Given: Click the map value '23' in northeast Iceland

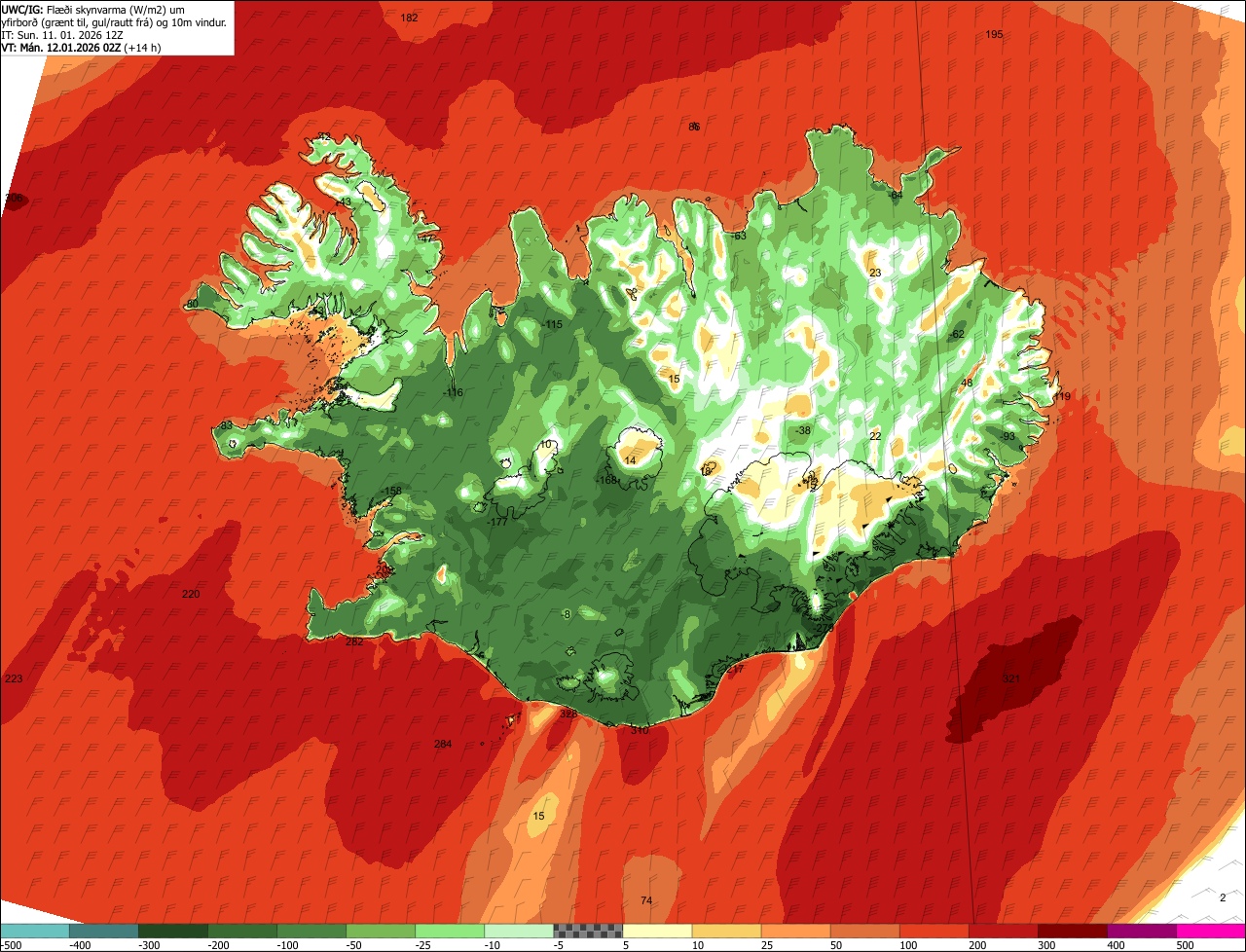Looking at the screenshot, I should [x=875, y=273].
